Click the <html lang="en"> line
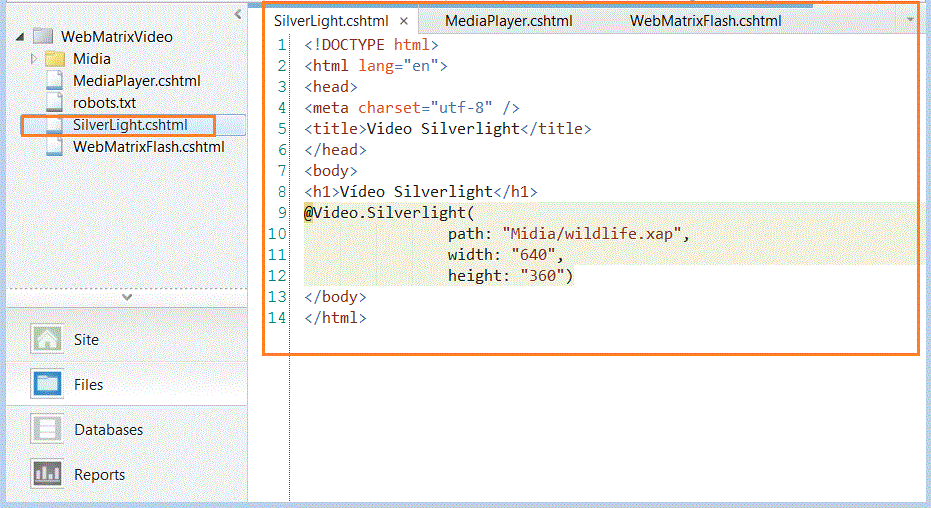Viewport: 931px width, 508px height. (x=376, y=66)
